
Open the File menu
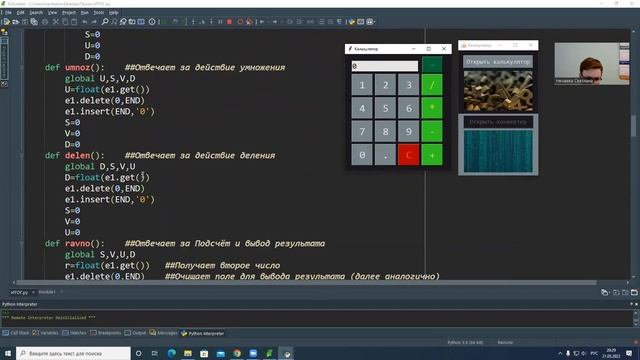[x=8, y=13]
